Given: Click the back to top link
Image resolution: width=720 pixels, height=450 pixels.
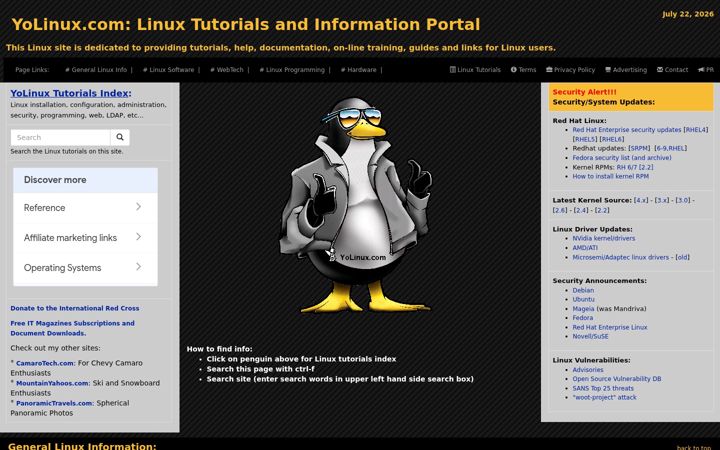Looking at the screenshot, I should [x=694, y=447].
